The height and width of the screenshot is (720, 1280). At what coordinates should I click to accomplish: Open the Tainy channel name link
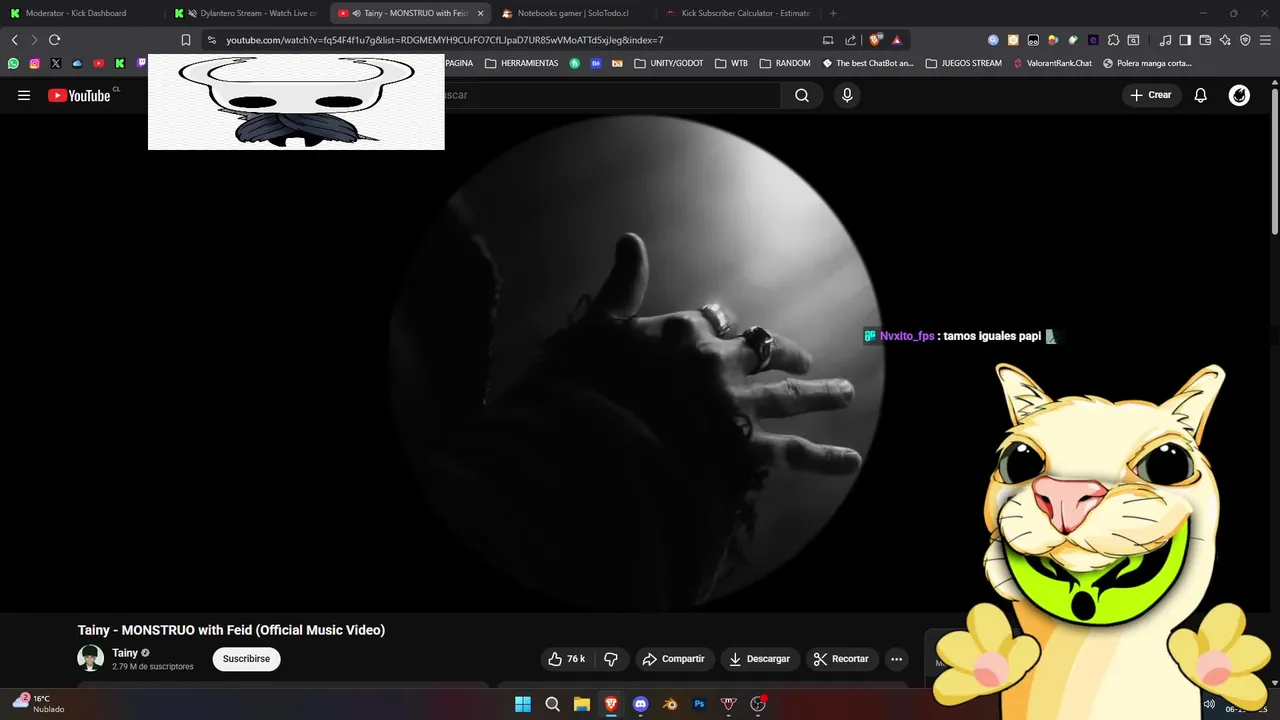coord(125,653)
